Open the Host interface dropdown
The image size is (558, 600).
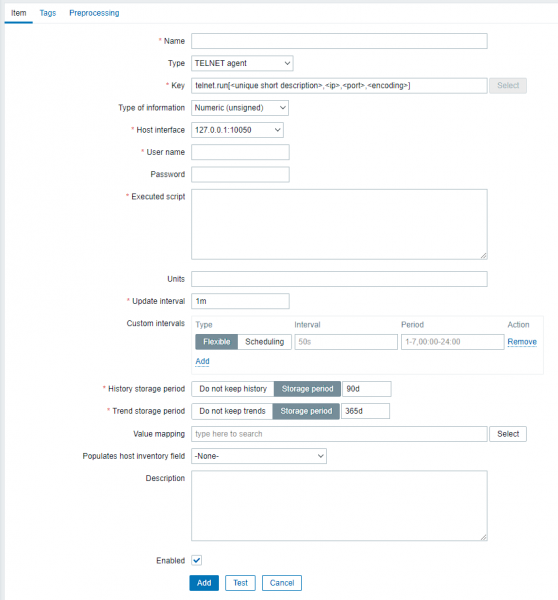click(237, 130)
